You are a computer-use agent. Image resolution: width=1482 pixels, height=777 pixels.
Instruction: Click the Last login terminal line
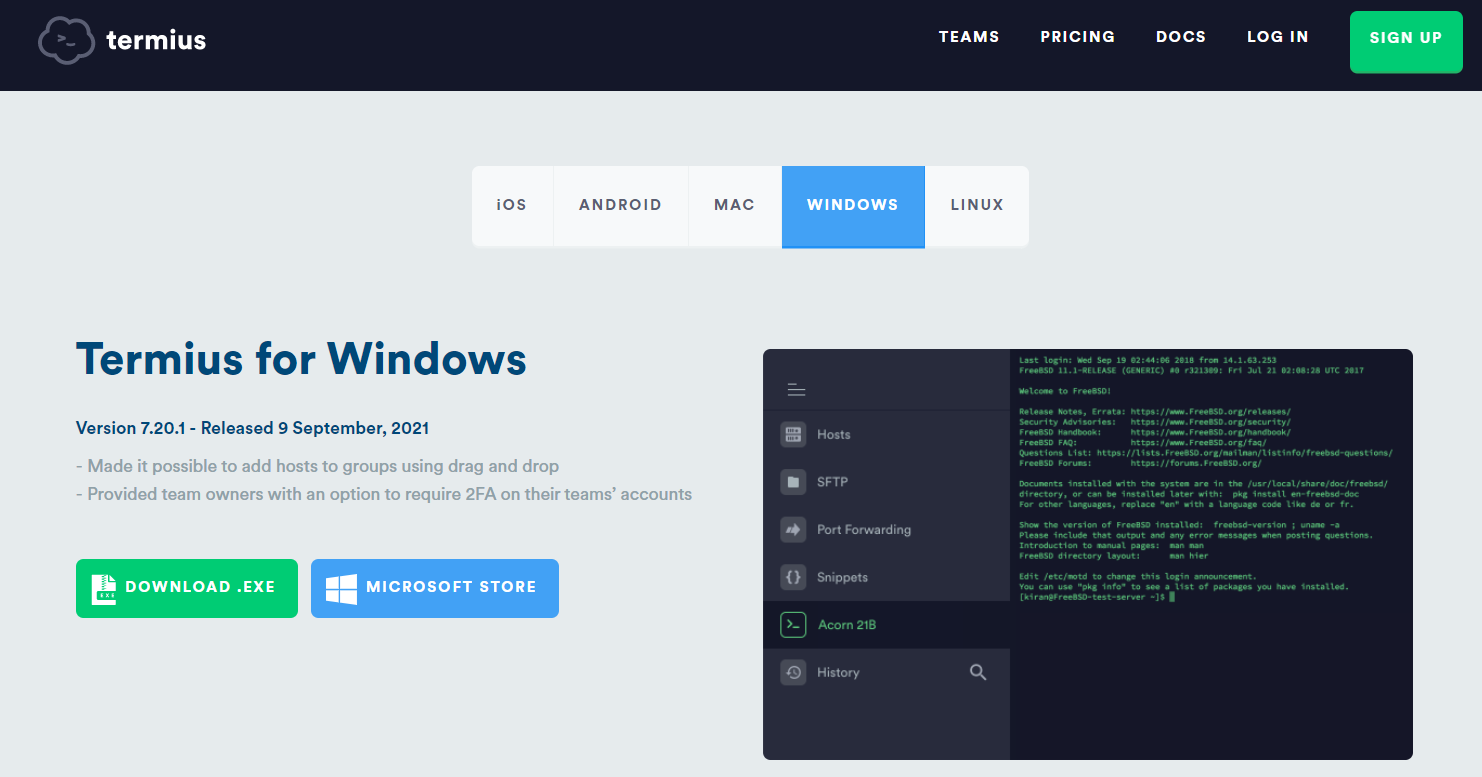point(1148,360)
